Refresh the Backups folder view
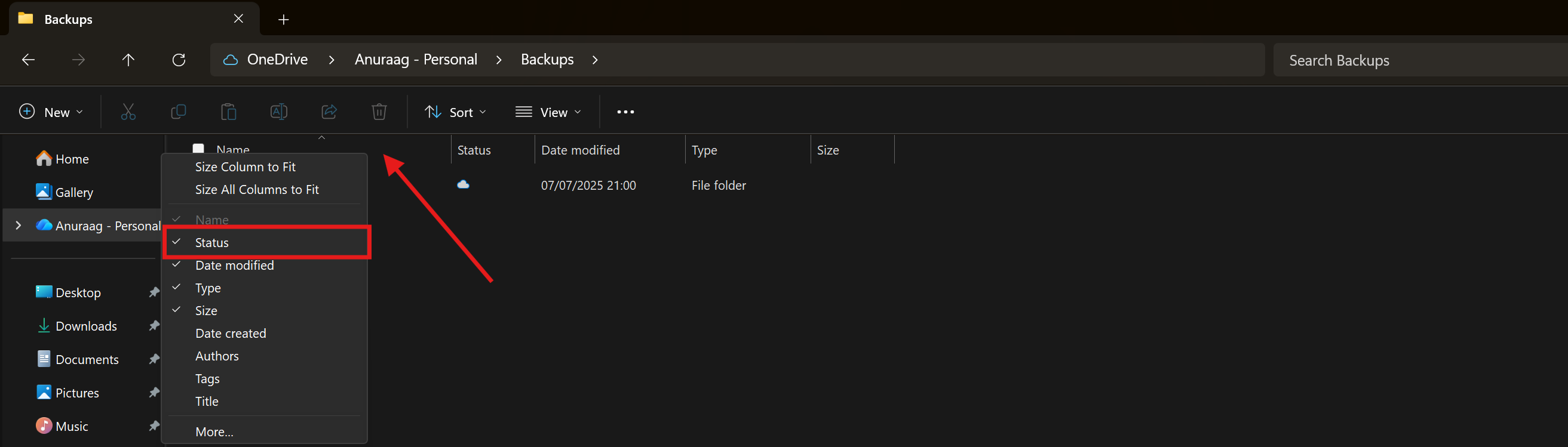 coord(179,60)
